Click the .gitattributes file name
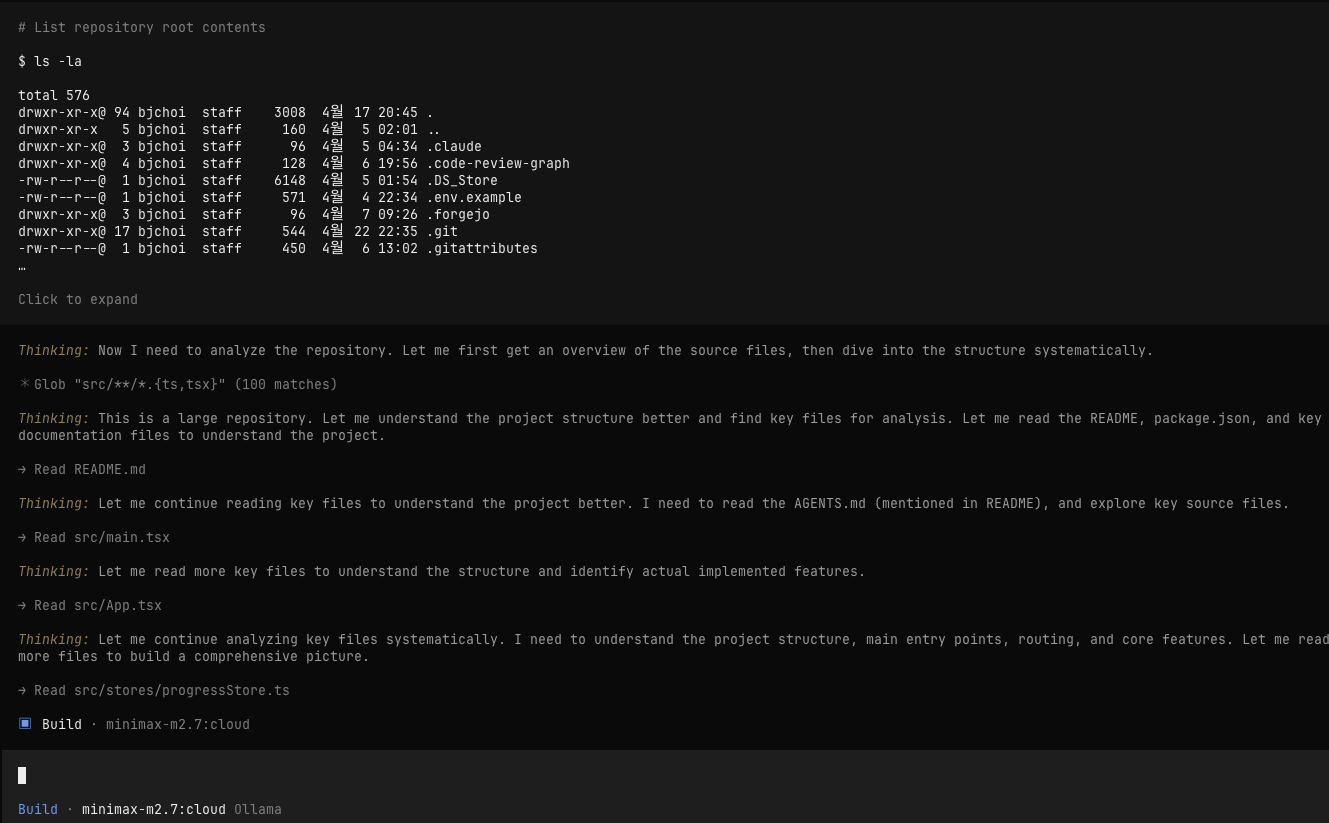1329x823 pixels. pos(482,248)
